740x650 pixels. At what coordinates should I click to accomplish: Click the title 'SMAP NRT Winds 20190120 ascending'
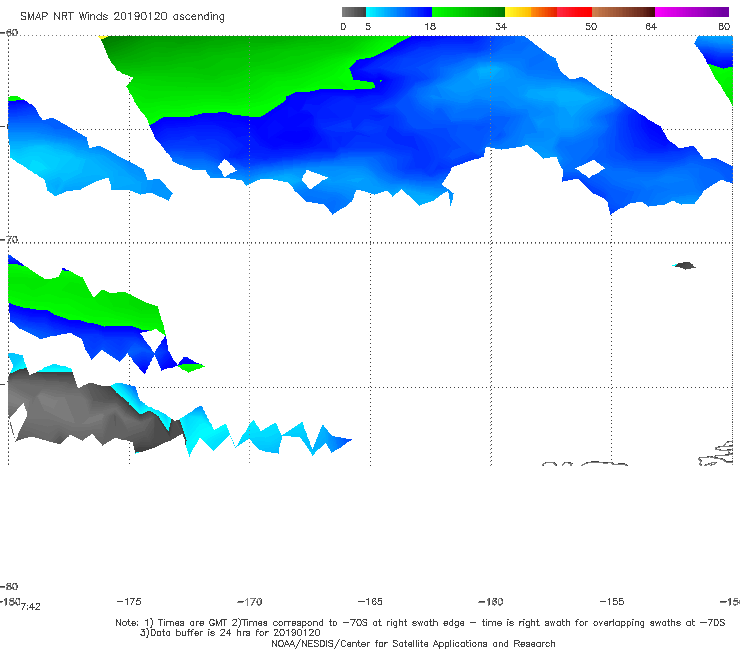pos(122,16)
